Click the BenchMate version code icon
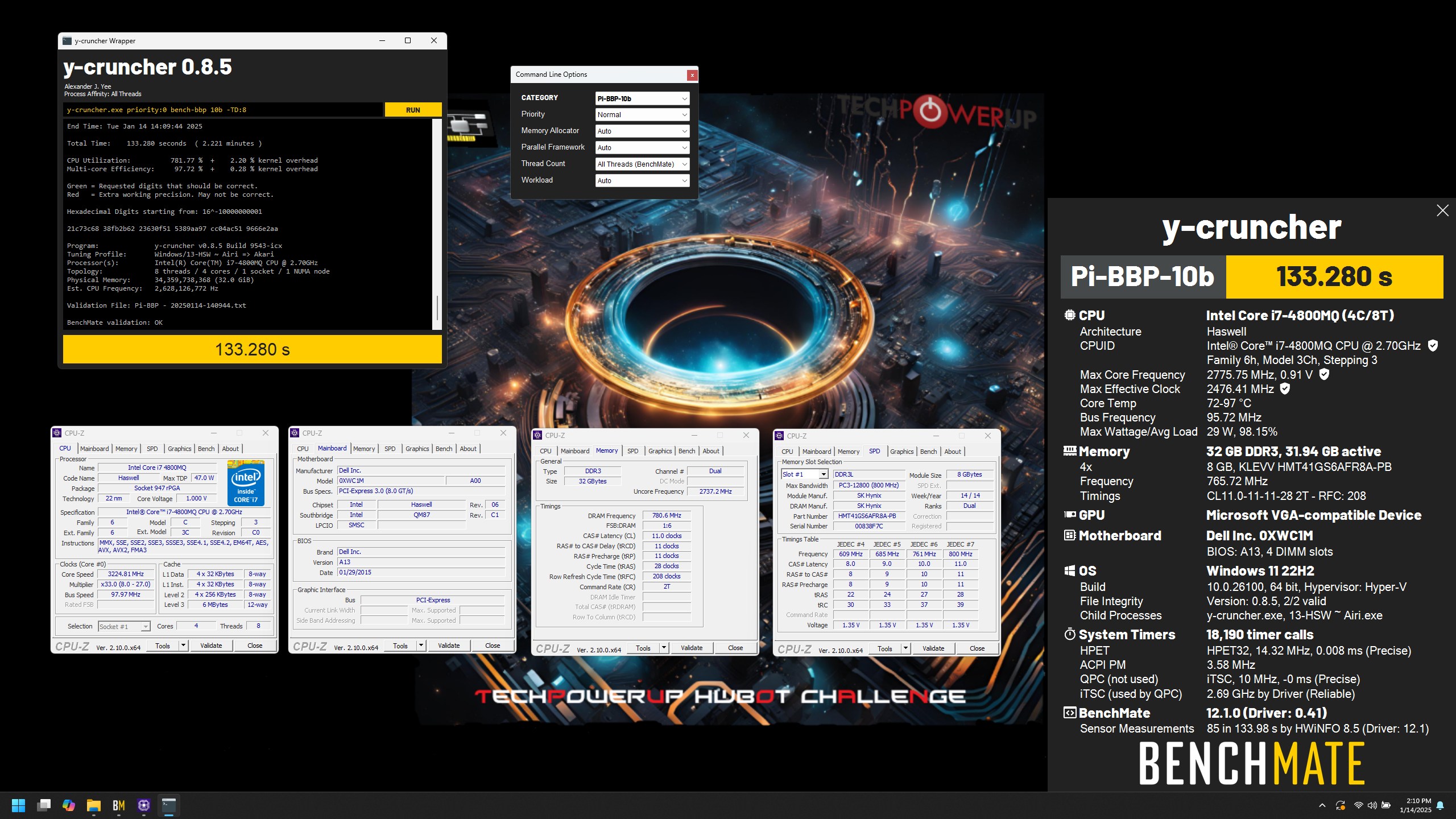The width and height of the screenshot is (1456, 819). point(1070,713)
